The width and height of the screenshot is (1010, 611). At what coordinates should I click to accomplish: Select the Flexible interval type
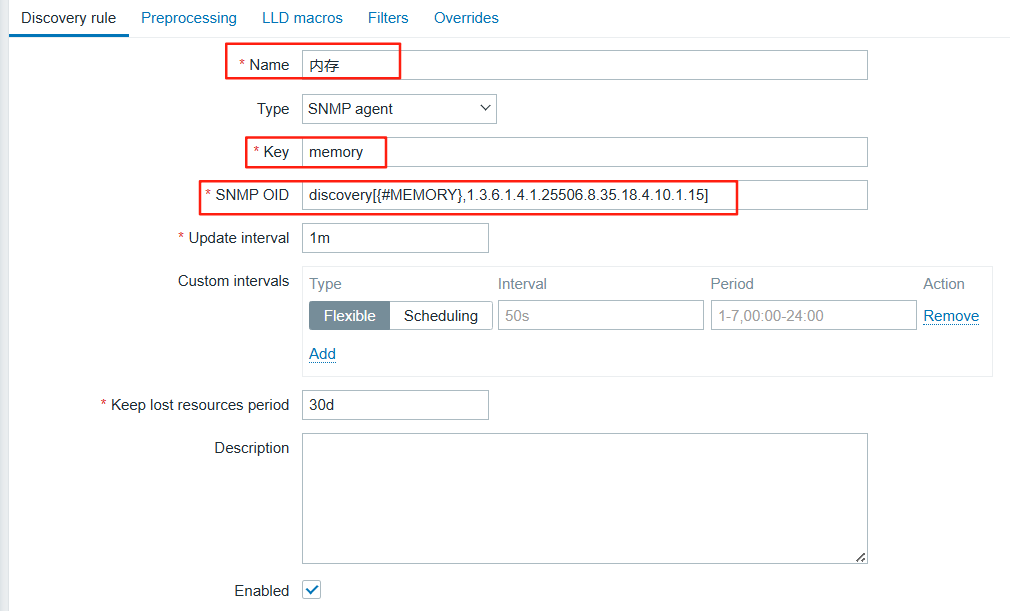(x=349, y=316)
